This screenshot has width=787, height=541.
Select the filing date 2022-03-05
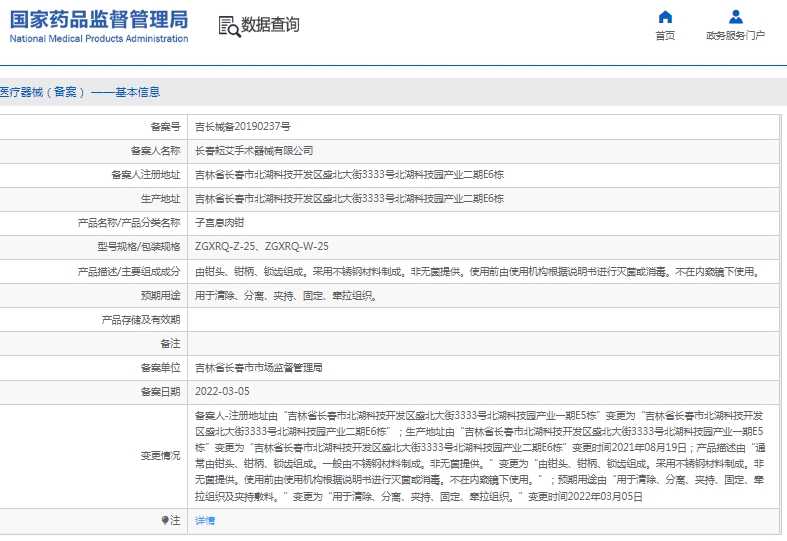(x=222, y=391)
